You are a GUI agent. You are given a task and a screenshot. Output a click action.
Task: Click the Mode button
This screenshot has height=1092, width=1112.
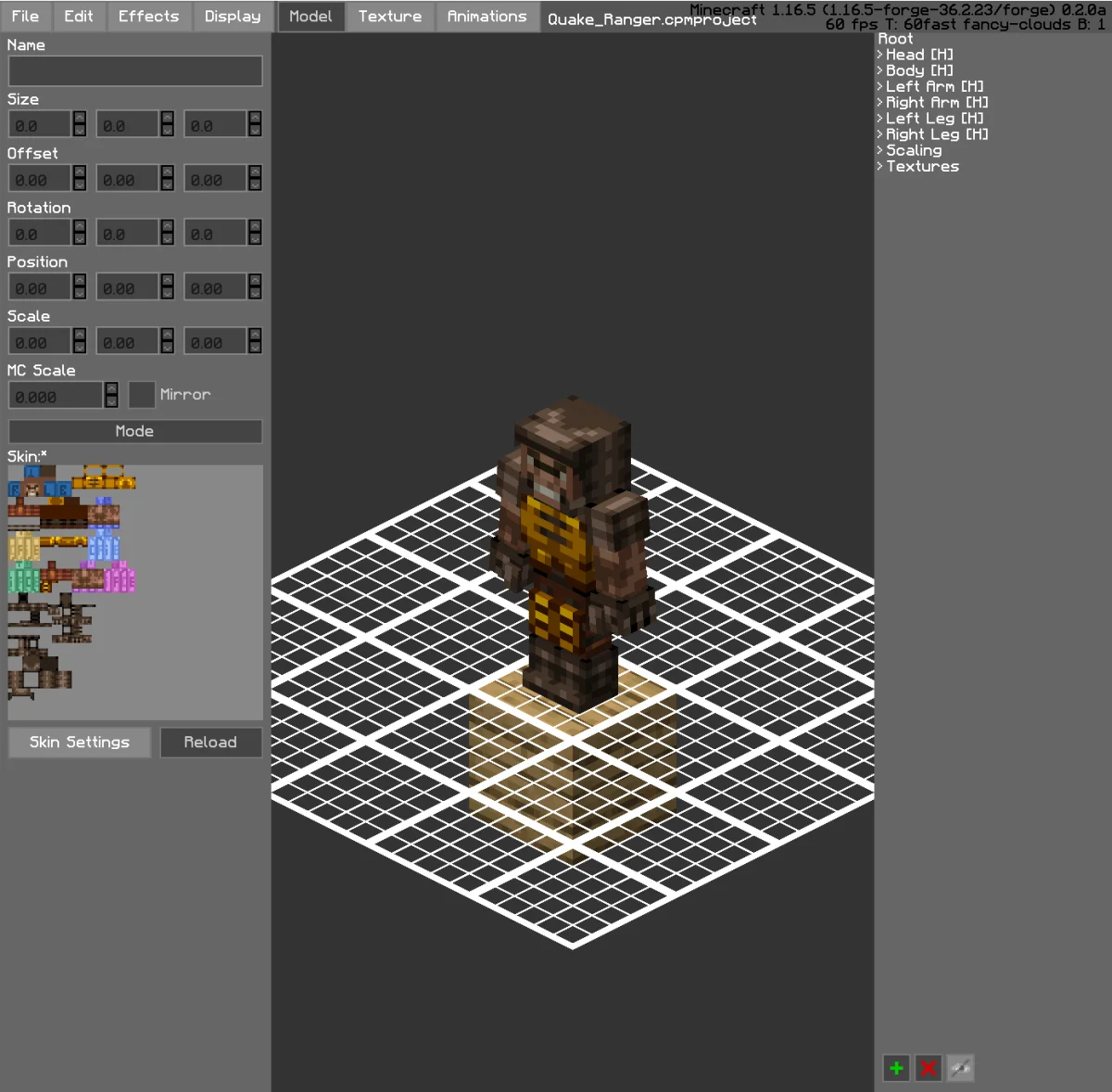click(x=135, y=431)
